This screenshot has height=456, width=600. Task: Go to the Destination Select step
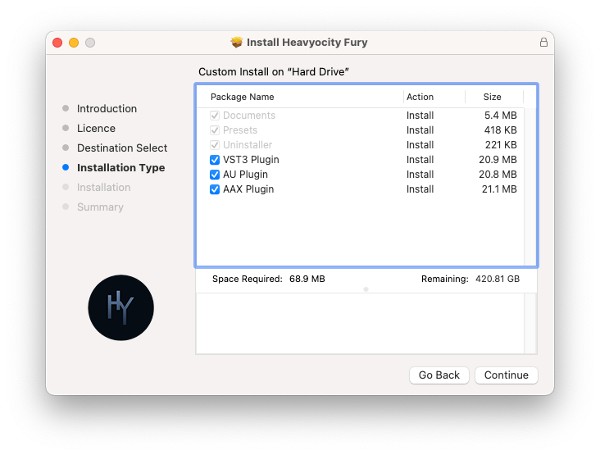coord(122,148)
